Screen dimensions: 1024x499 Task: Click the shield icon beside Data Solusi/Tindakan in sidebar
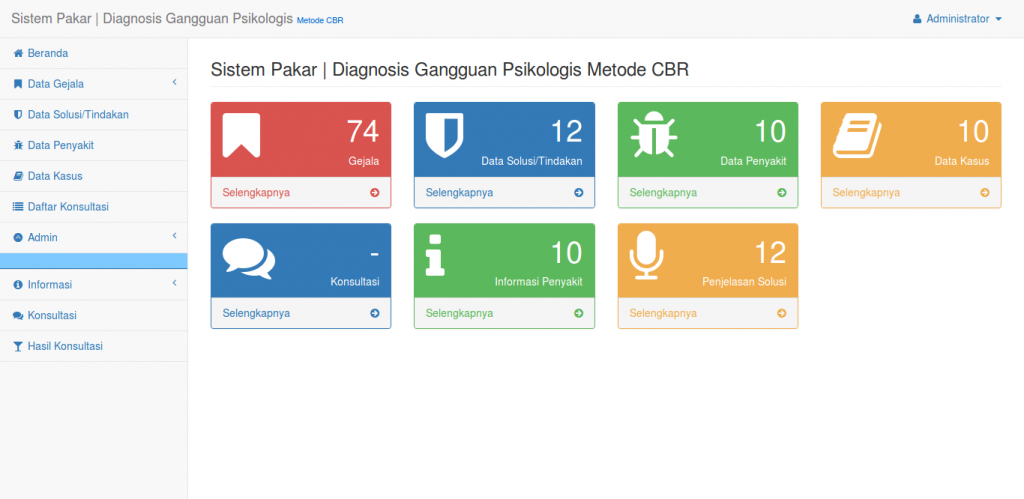18,115
